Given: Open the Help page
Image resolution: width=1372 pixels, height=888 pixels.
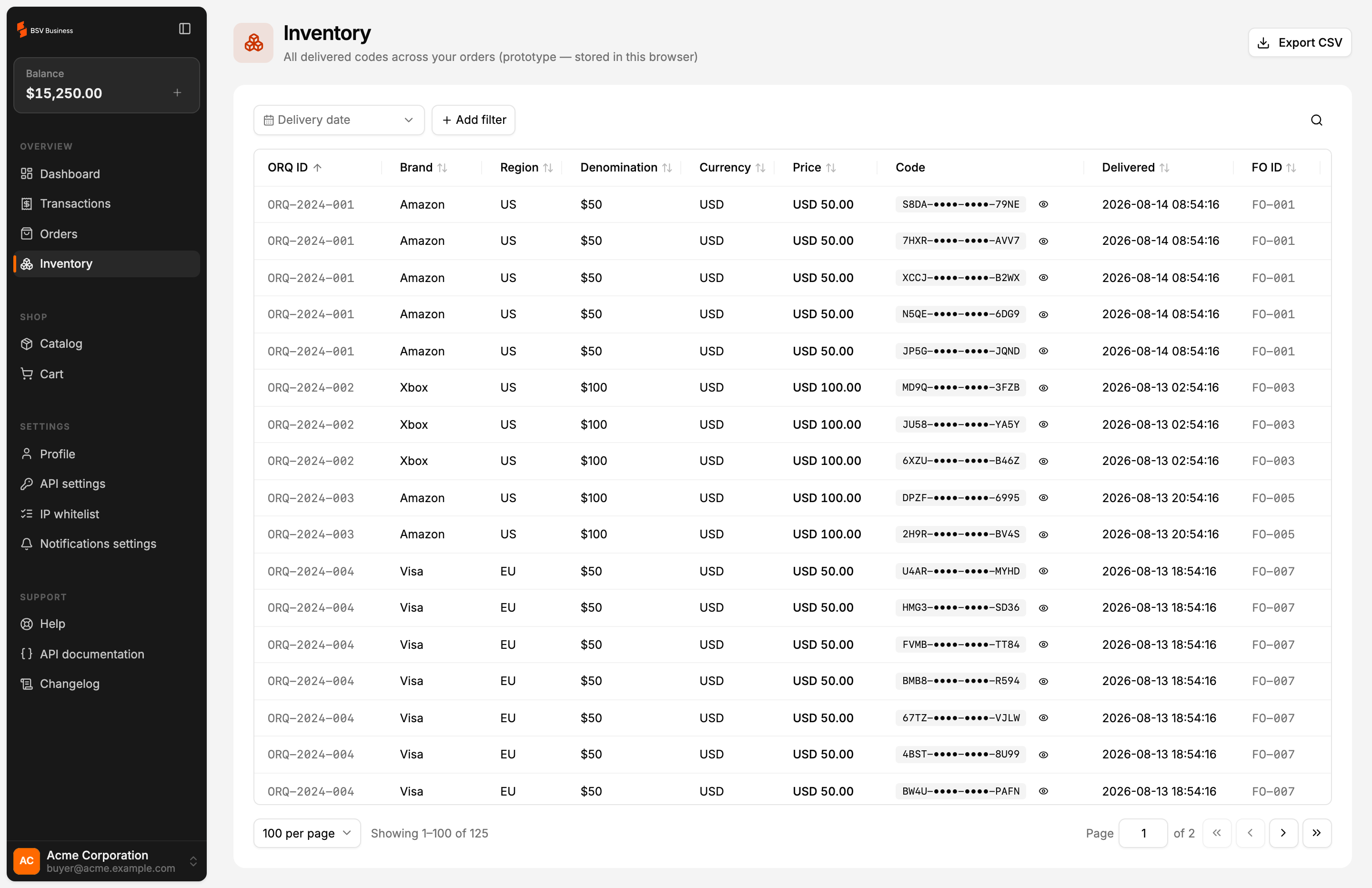Looking at the screenshot, I should 107,624.
